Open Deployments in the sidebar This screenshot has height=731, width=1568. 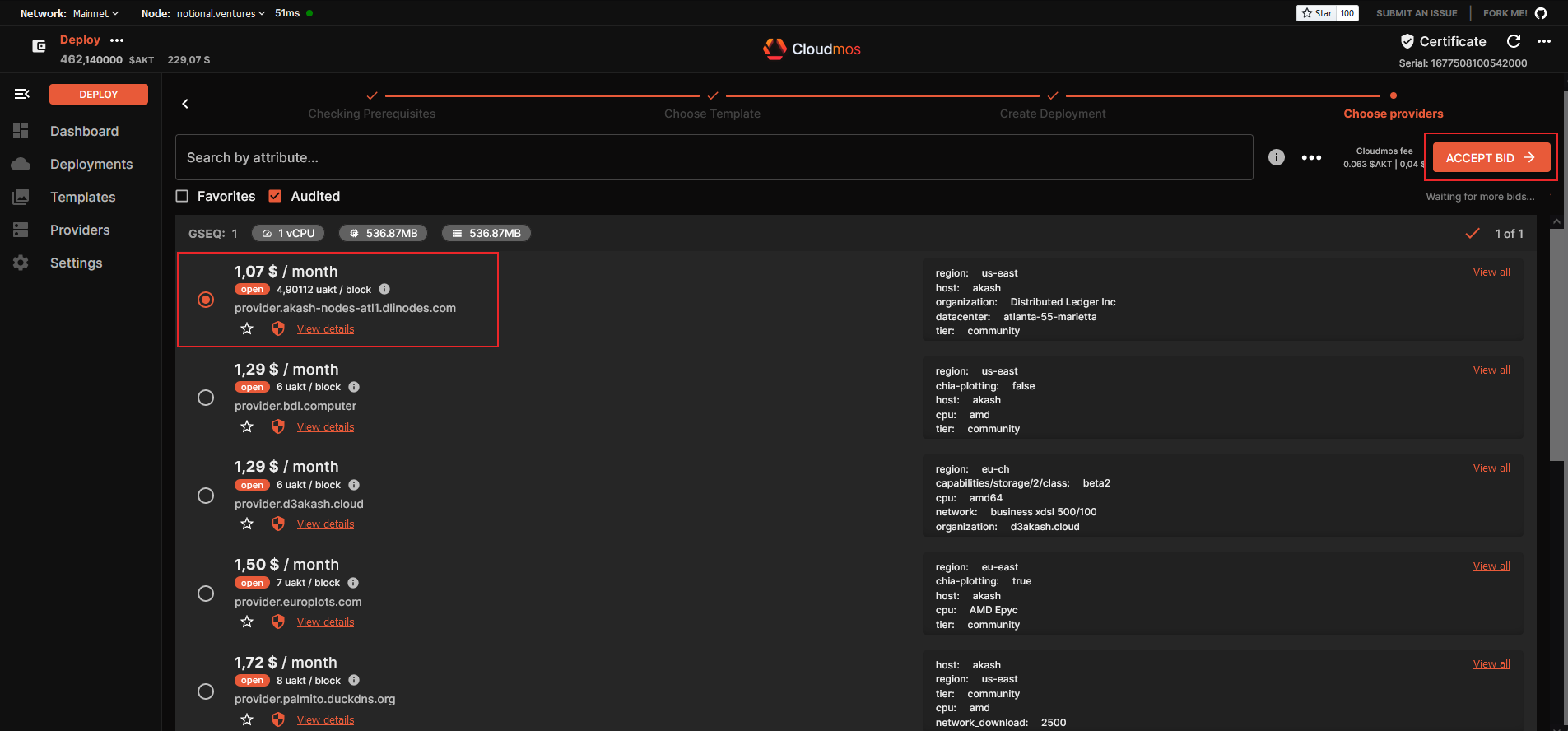[x=91, y=164]
